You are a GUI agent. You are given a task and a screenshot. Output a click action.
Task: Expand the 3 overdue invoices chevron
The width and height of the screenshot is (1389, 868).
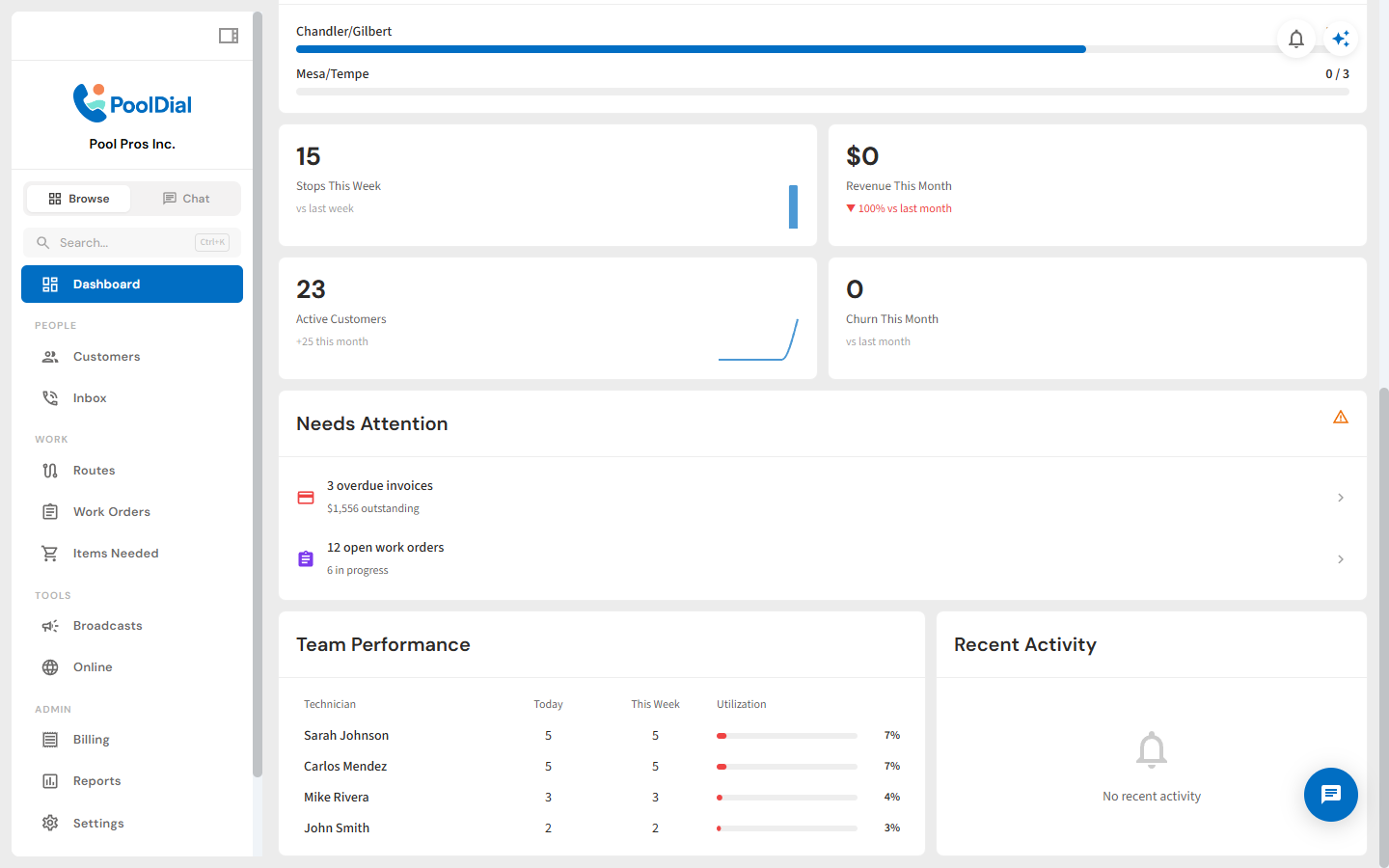click(1341, 498)
